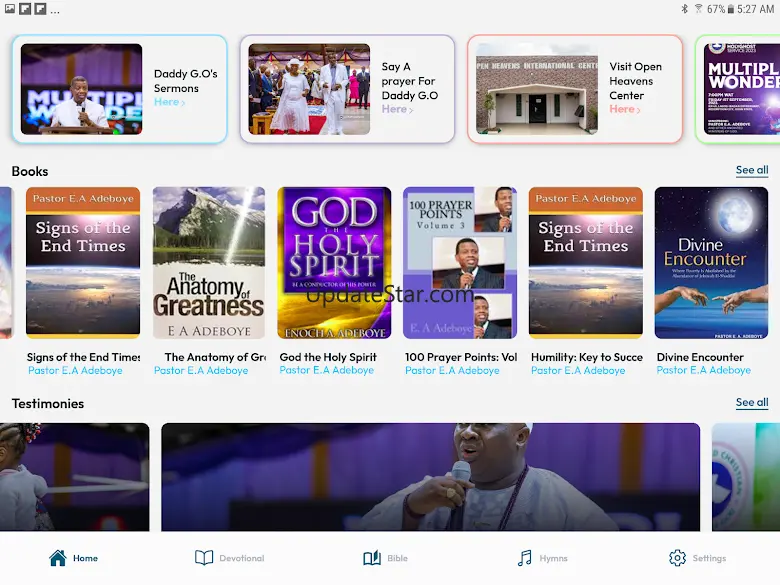Image resolution: width=780 pixels, height=585 pixels.
Task: Select the 100 Prayer Points: Vol title
Action: tap(461, 357)
